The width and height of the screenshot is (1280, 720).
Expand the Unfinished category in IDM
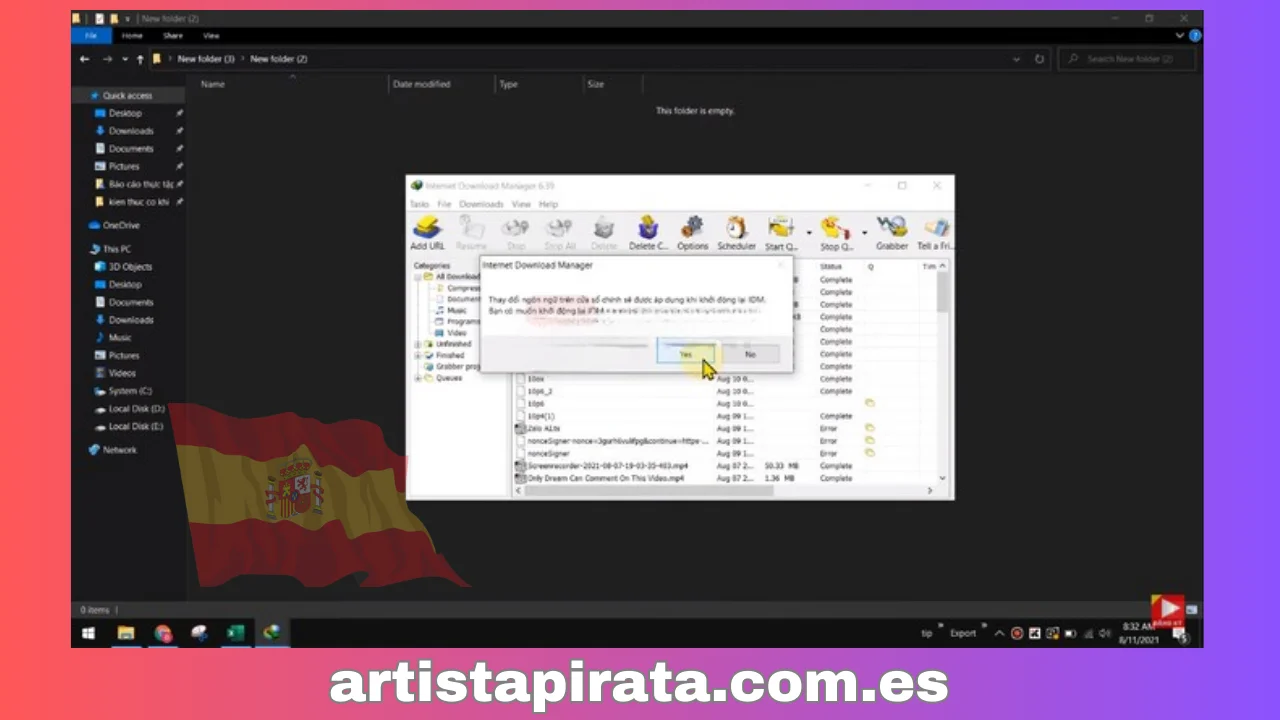pos(417,344)
